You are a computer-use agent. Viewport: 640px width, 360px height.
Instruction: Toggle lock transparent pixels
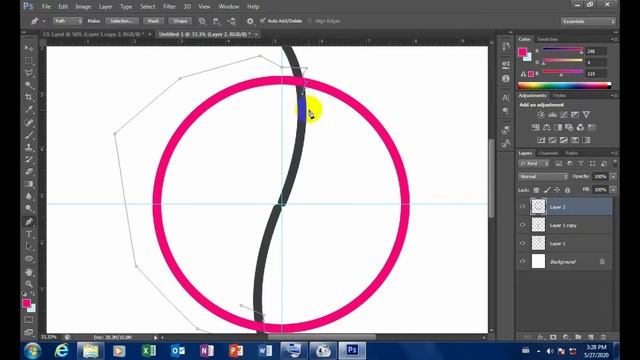[536, 190]
